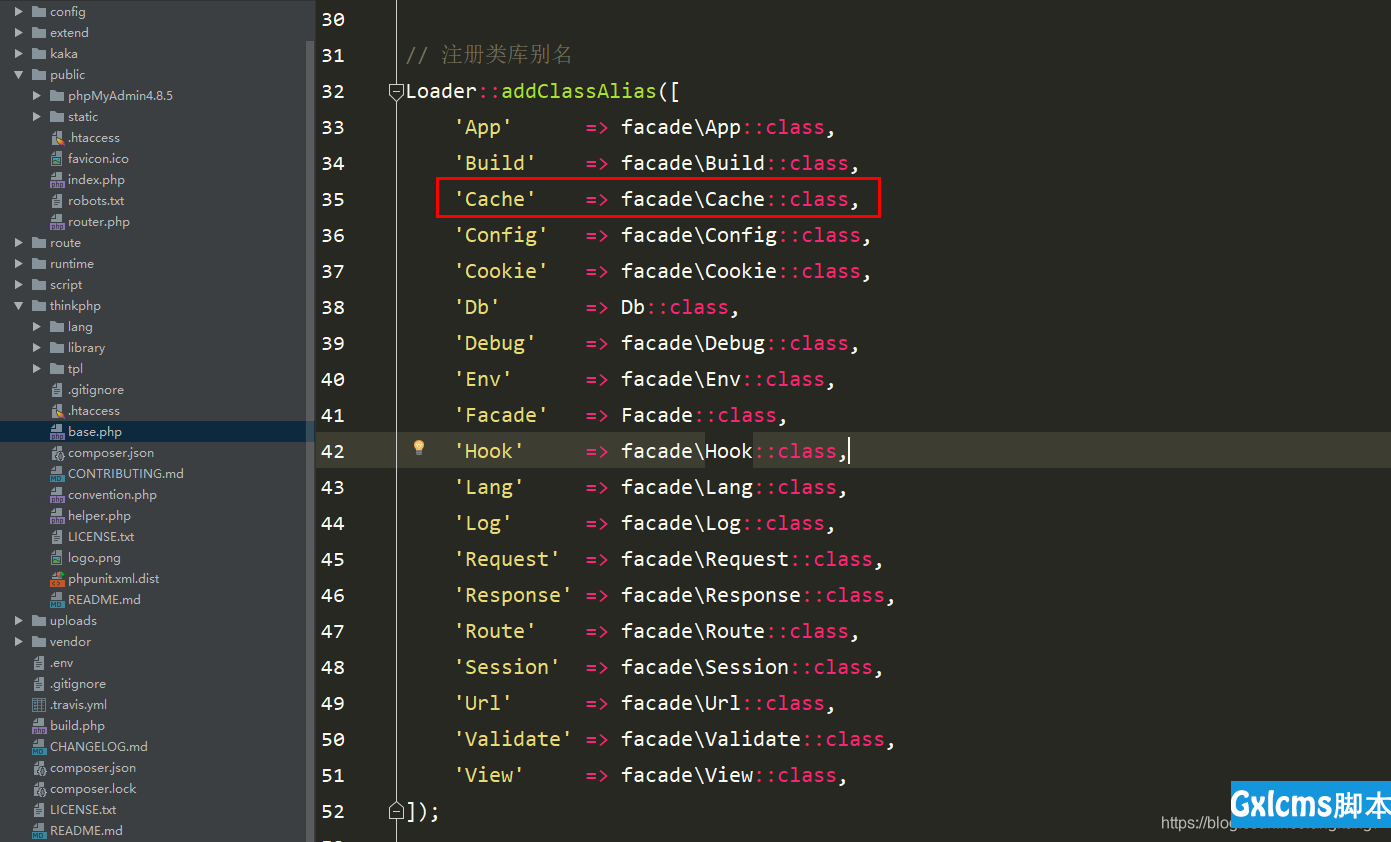Collapse the thinkphp folder arrow
Screen dimensions: 1391x842
(19, 306)
